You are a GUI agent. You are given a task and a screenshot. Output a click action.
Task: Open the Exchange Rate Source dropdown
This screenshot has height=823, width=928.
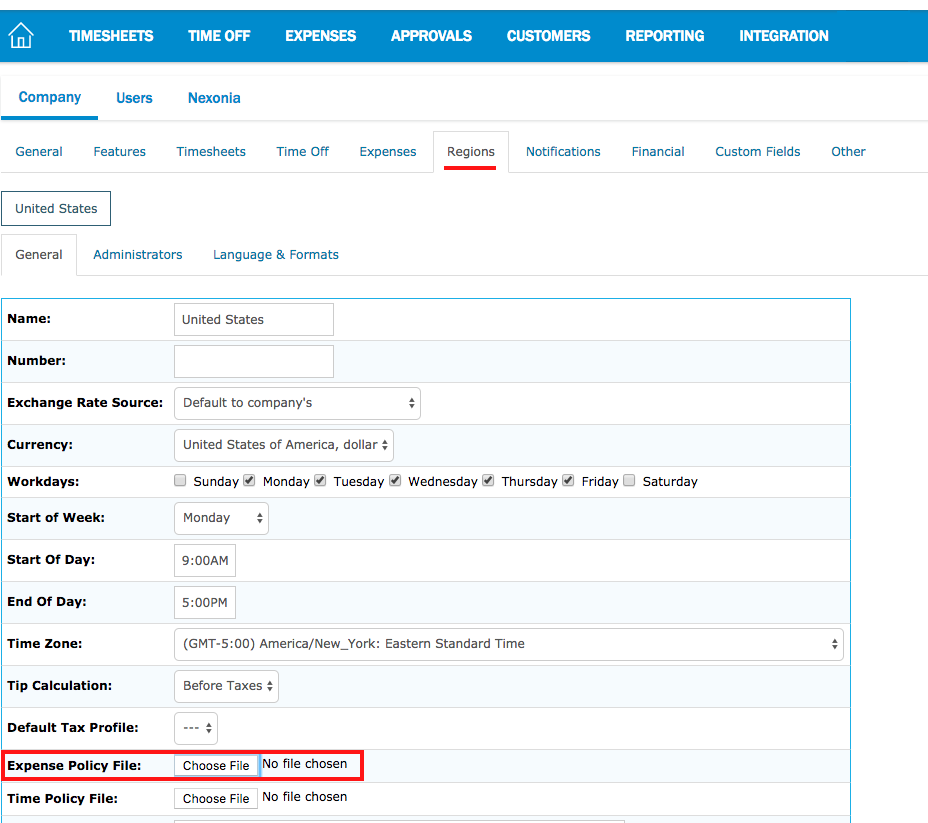(297, 404)
